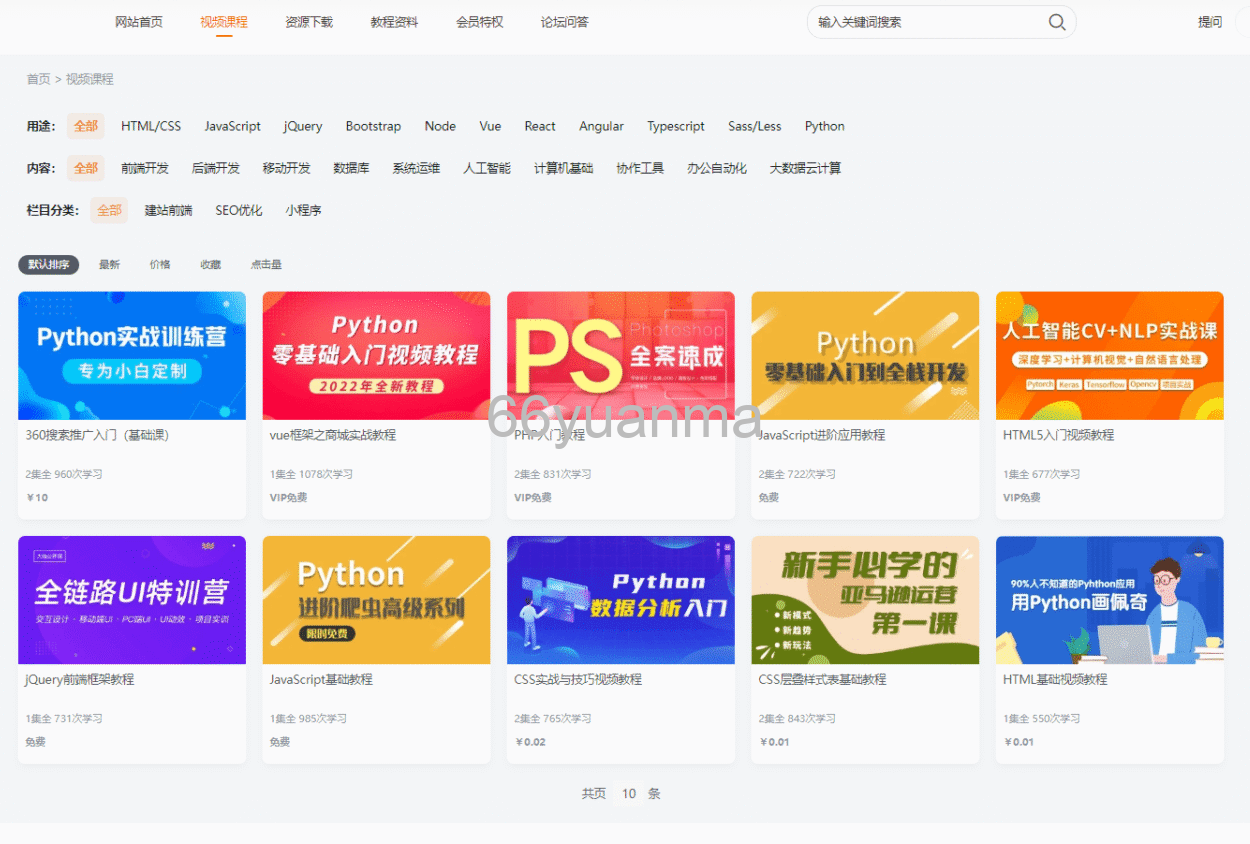Screen dimensions: 1250x844
Task: Sort courses by 最新
Action: click(109, 265)
